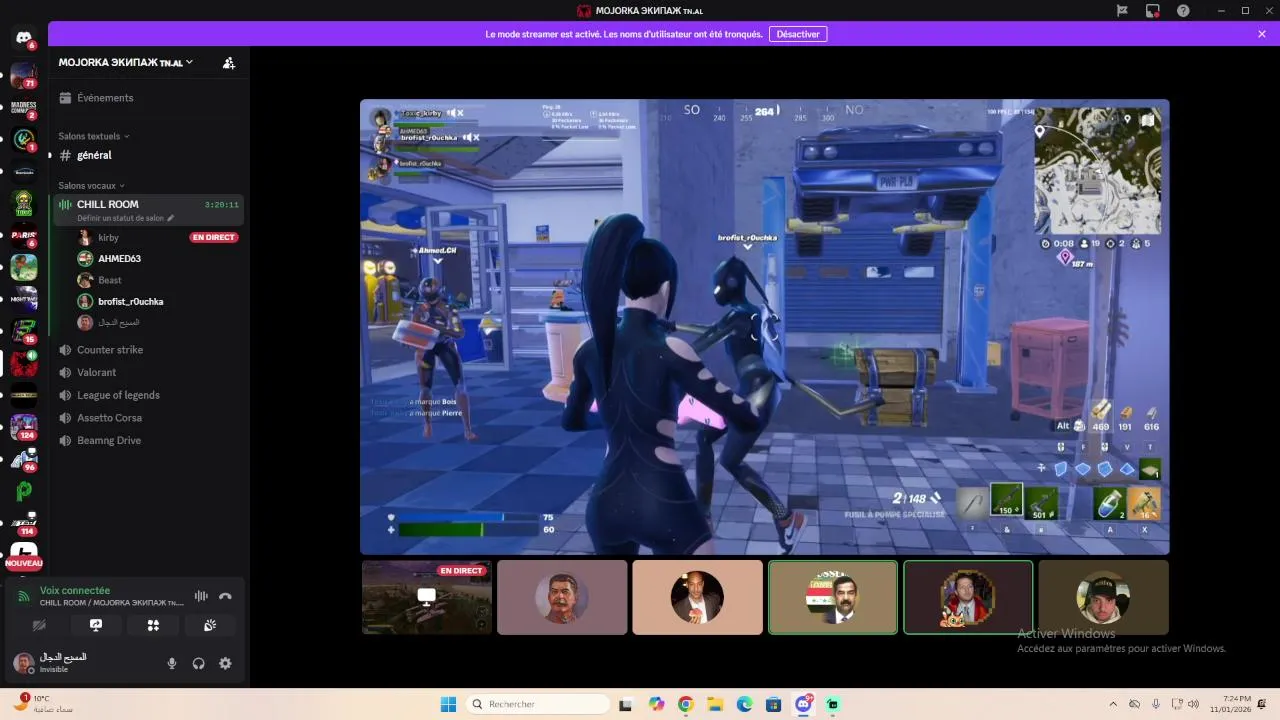
Task: Join the Valorant voice channel
Action: pyautogui.click(x=147, y=373)
